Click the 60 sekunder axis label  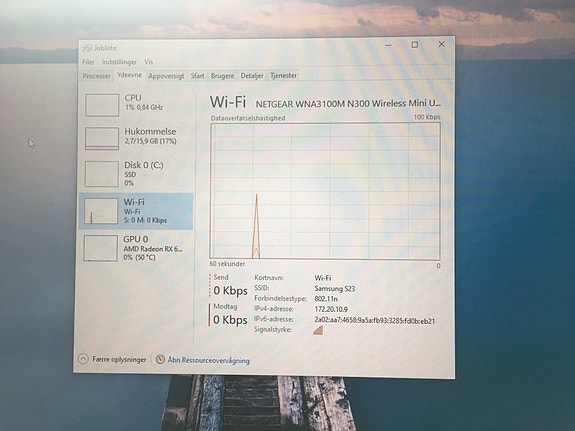(227, 264)
